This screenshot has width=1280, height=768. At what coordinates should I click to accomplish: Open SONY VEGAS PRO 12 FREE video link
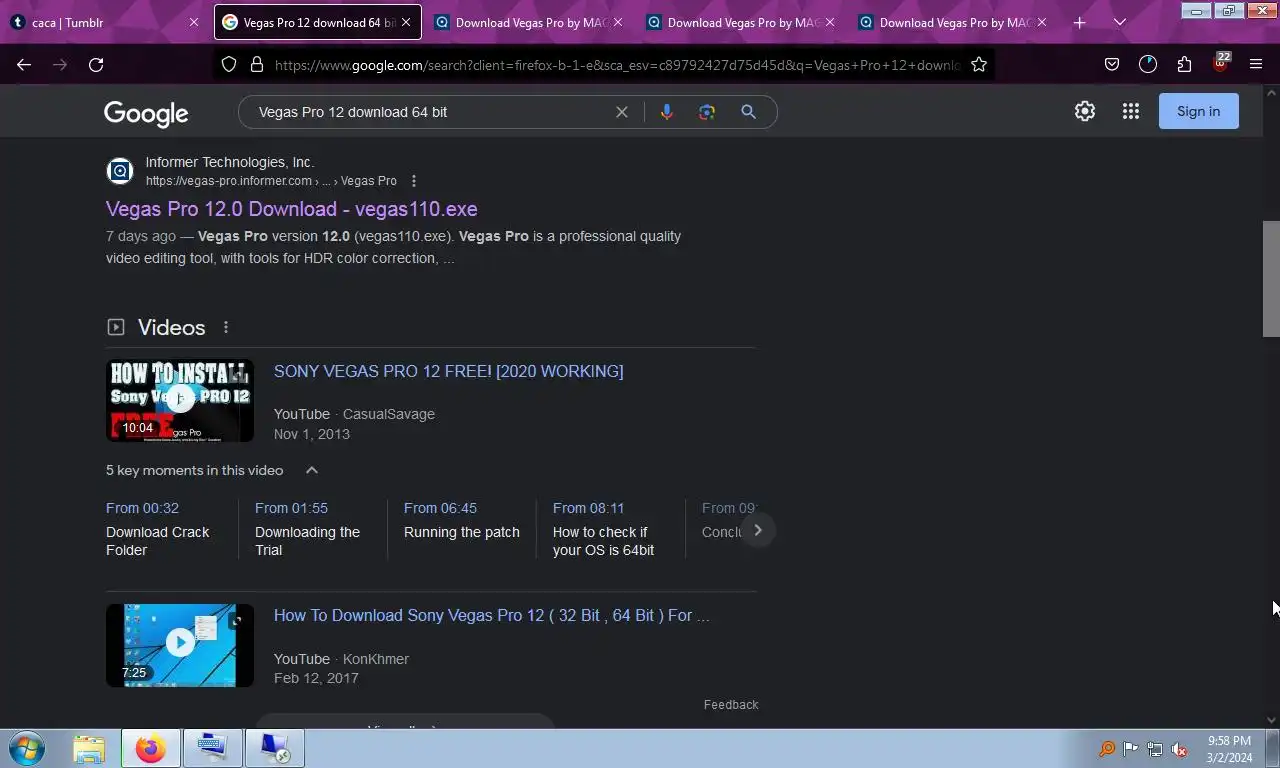(x=449, y=371)
